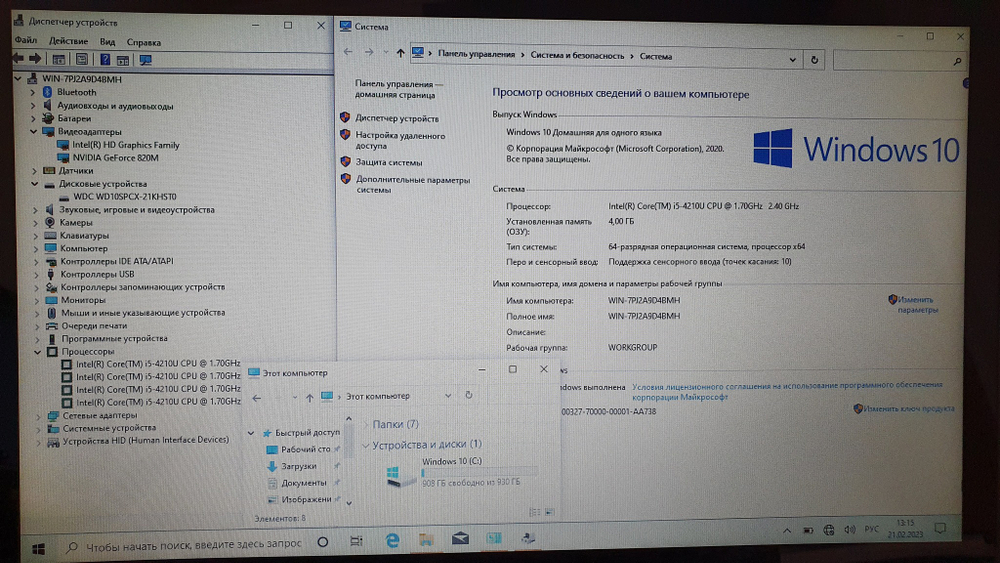
Task: Click search field in Система window
Action: tap(898, 61)
